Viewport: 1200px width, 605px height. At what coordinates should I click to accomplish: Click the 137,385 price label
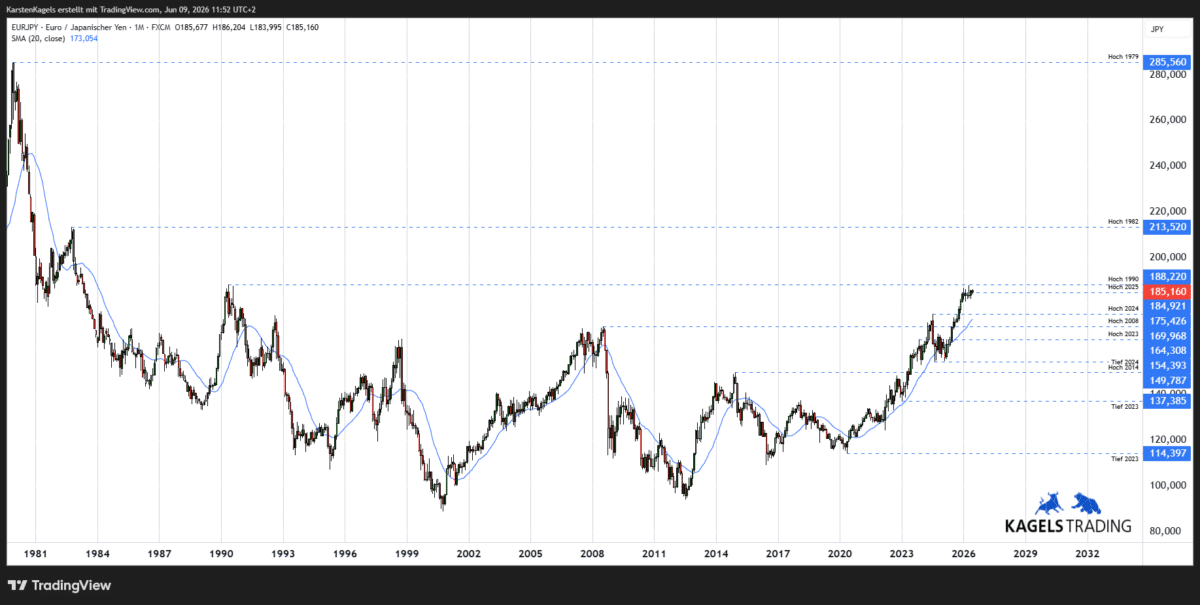[1168, 401]
